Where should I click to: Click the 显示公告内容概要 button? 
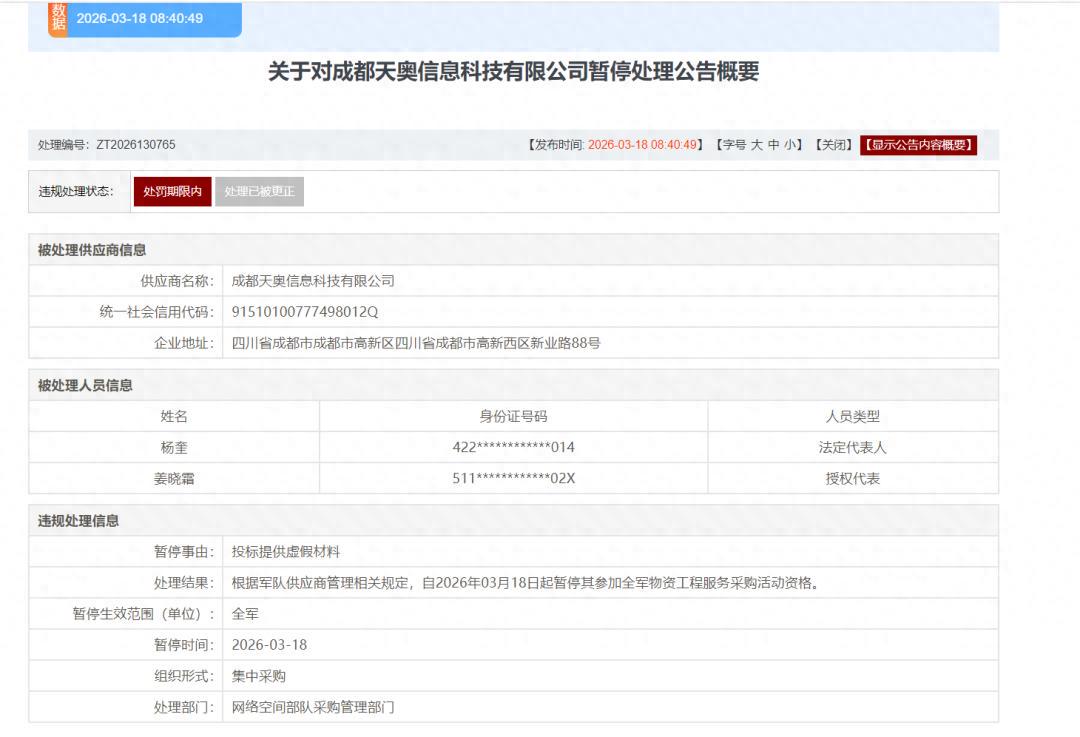[x=918, y=145]
